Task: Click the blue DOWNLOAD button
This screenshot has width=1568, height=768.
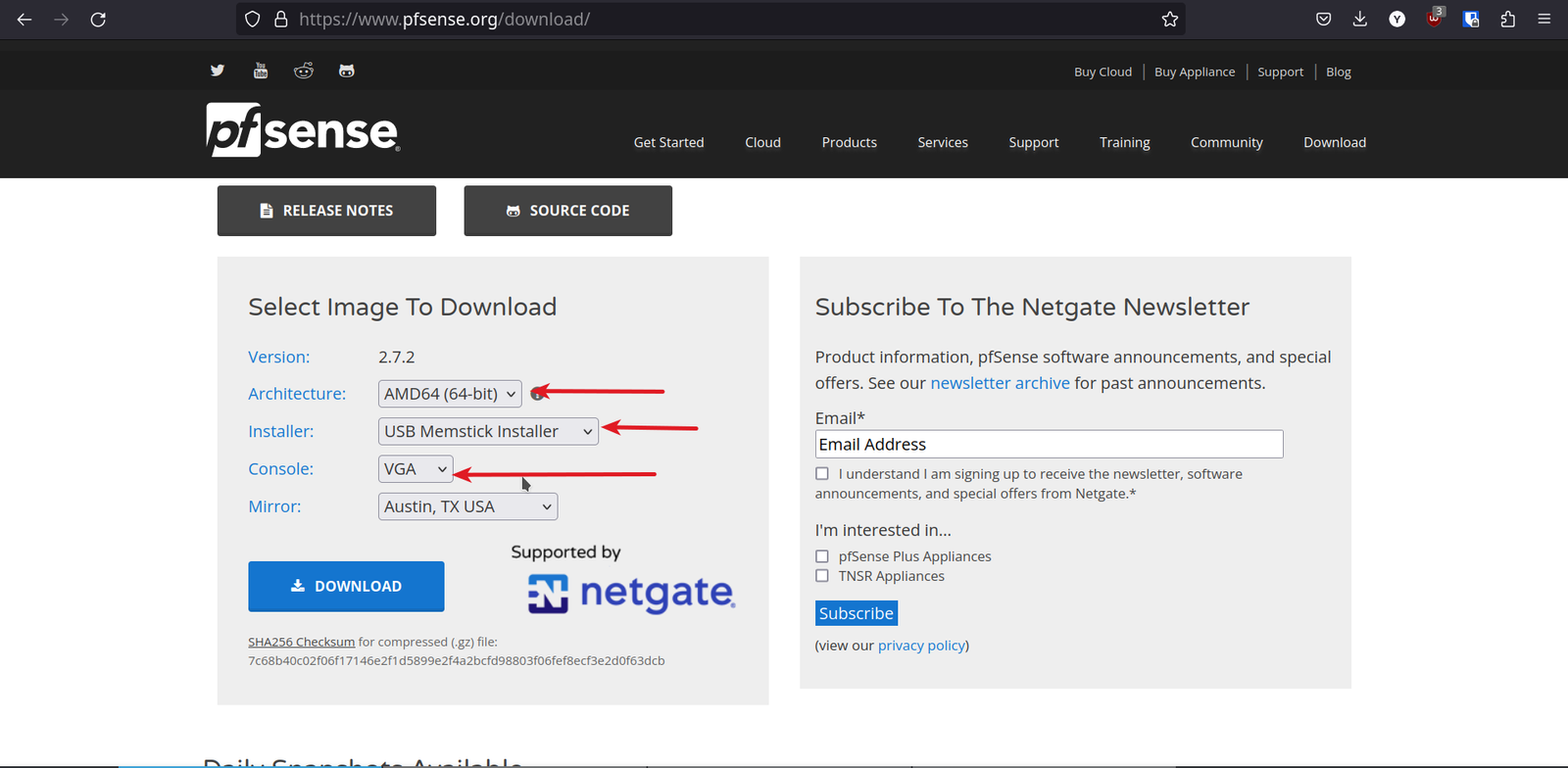Action: [346, 586]
